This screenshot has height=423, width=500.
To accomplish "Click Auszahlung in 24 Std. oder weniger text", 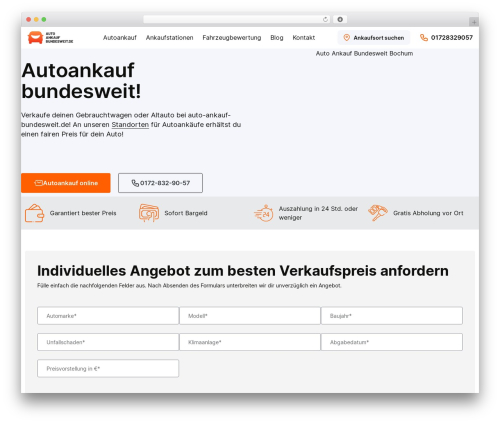I will (318, 213).
